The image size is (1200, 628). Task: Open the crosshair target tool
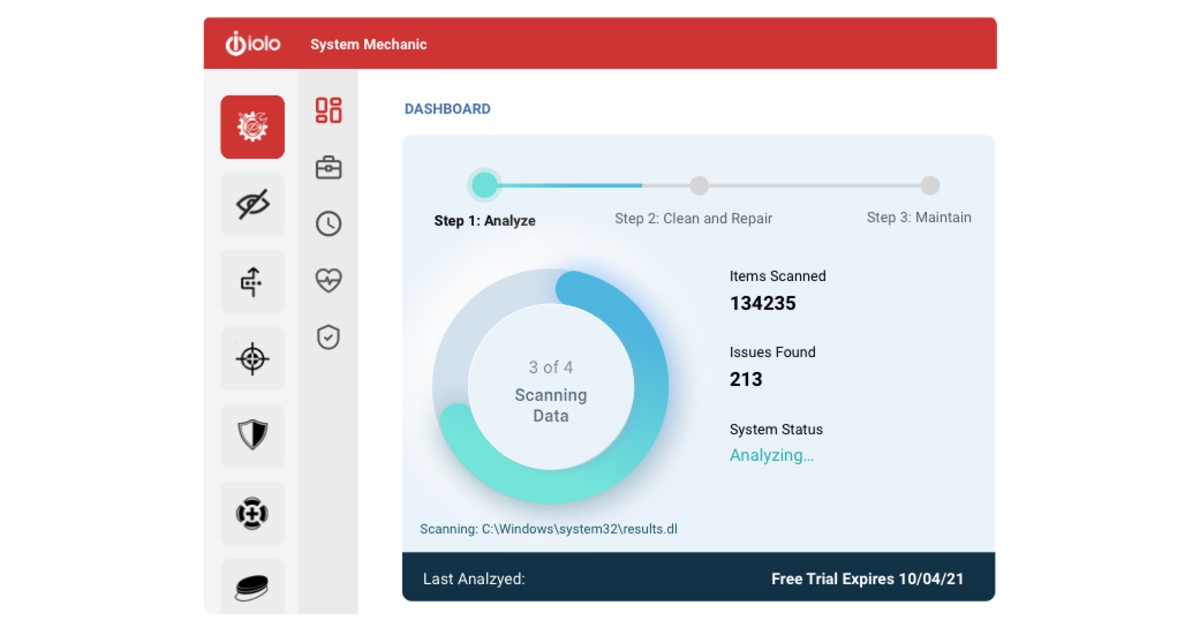[252, 359]
